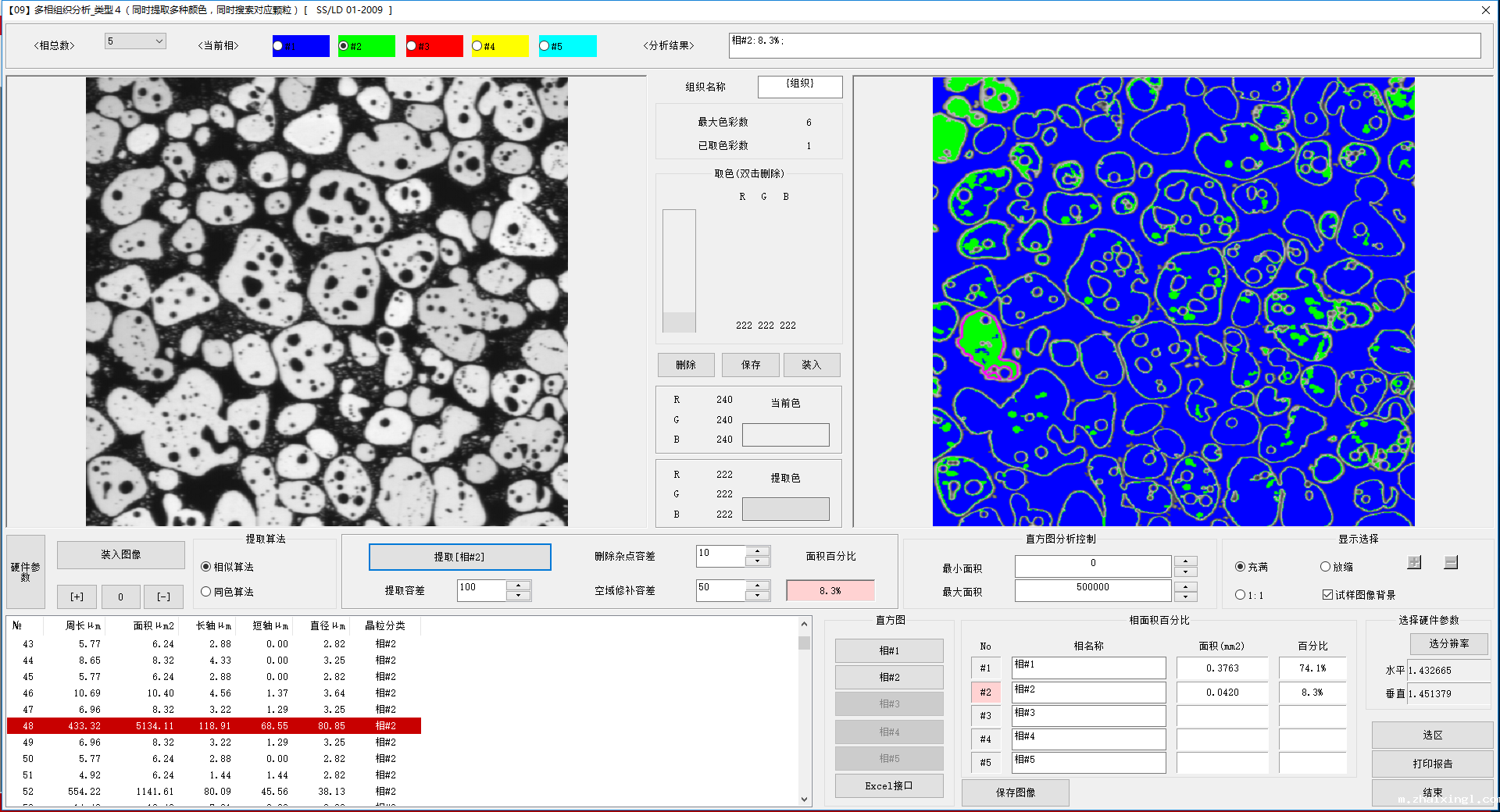Click the 组织名称 input field

800,86
